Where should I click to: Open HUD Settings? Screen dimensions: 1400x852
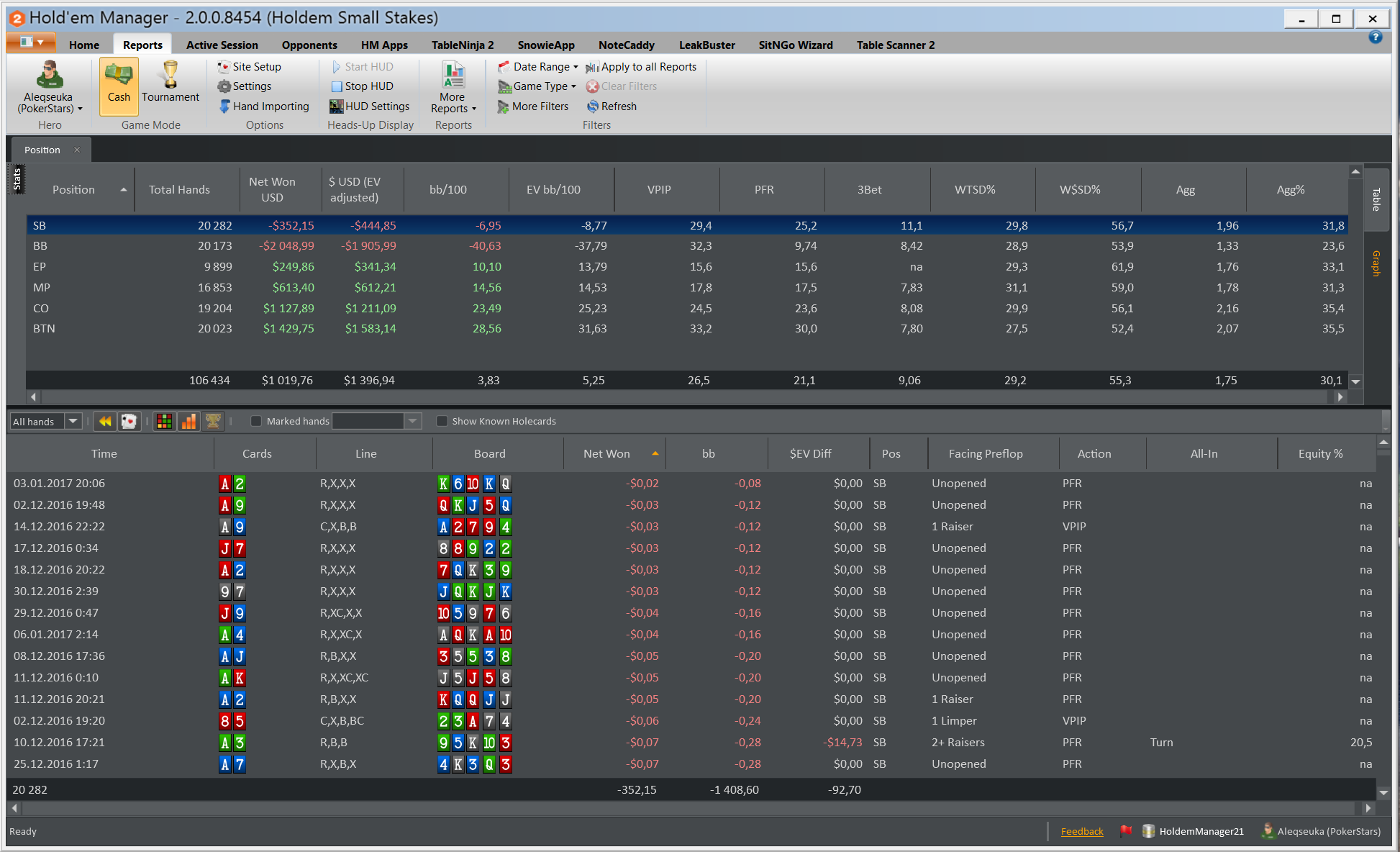[x=369, y=106]
